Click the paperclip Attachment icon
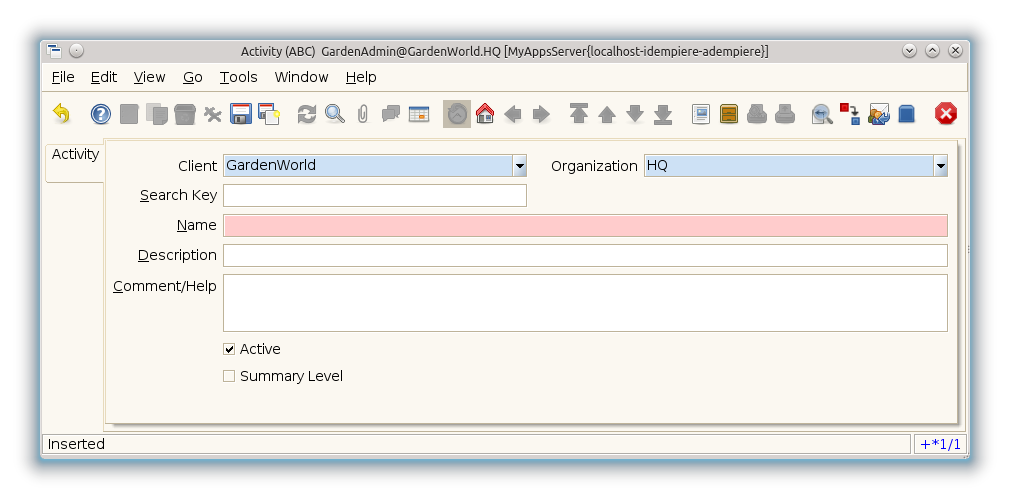1010x499 pixels. [363, 114]
